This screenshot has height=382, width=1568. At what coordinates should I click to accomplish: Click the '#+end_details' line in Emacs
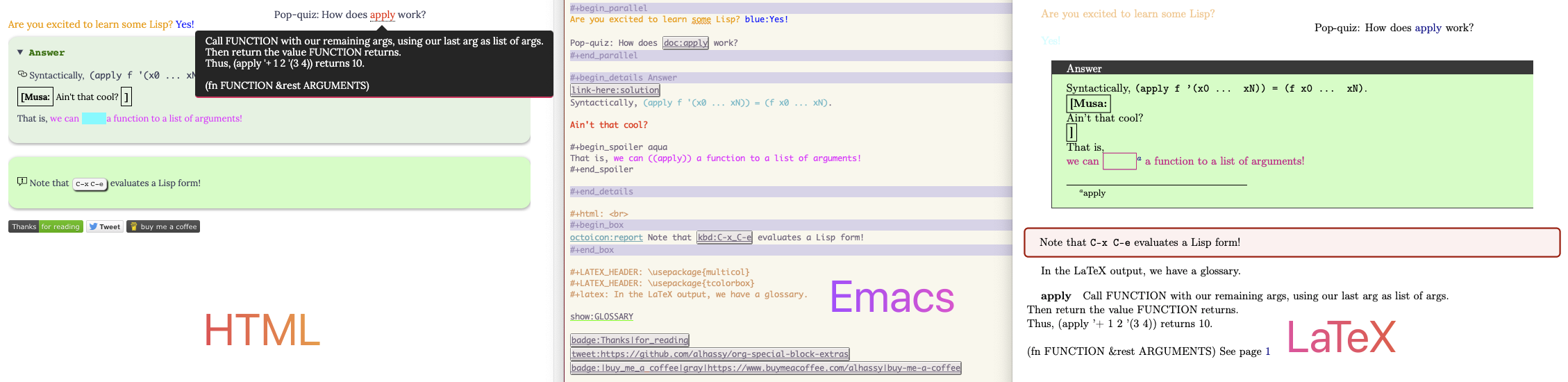790,192
